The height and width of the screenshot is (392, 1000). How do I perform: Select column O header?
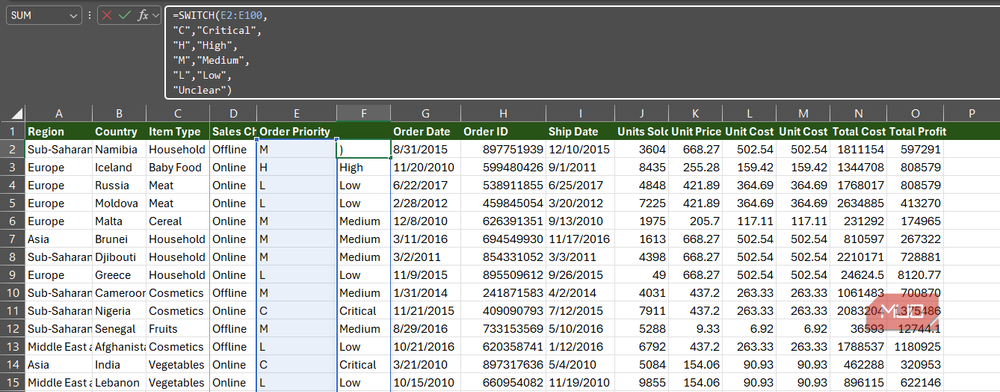915,113
